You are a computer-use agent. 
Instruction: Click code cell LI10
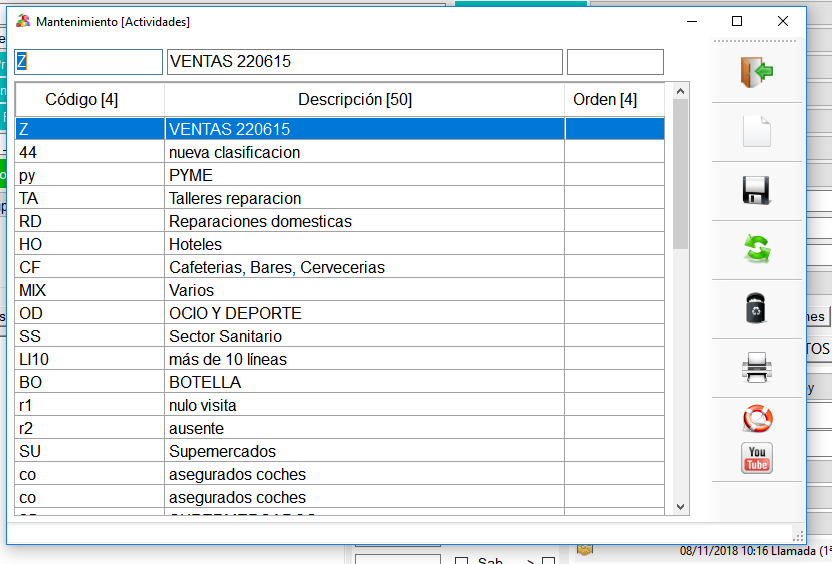coord(90,359)
